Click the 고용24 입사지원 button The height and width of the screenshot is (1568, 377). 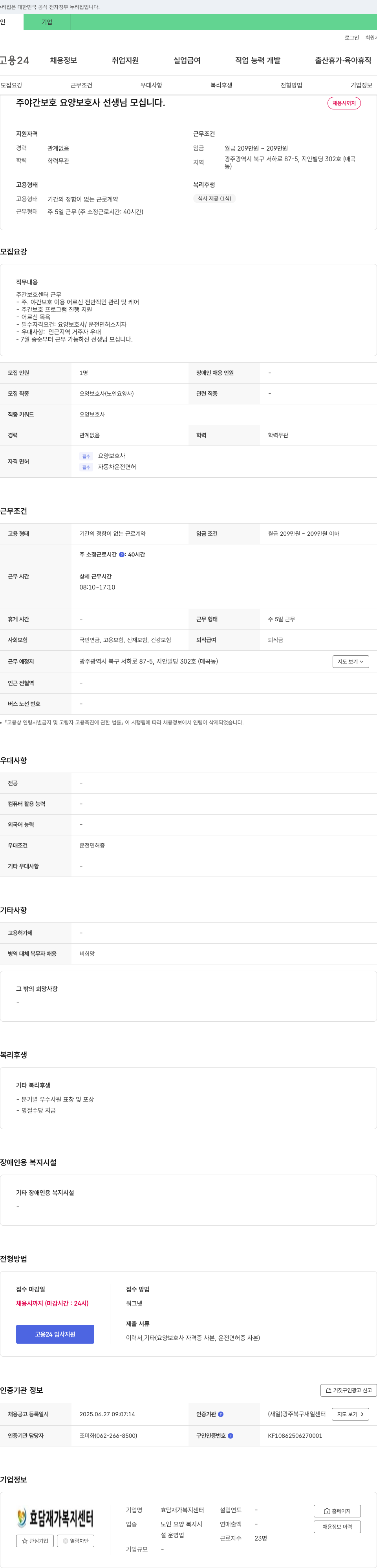pos(55,1334)
